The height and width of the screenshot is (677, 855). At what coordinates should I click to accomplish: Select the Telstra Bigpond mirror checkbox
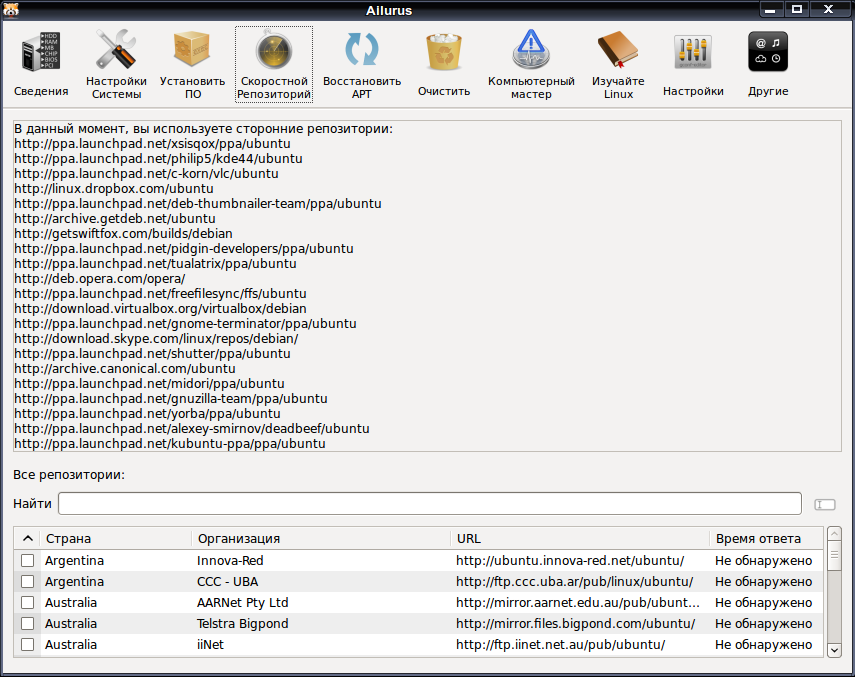point(27,624)
